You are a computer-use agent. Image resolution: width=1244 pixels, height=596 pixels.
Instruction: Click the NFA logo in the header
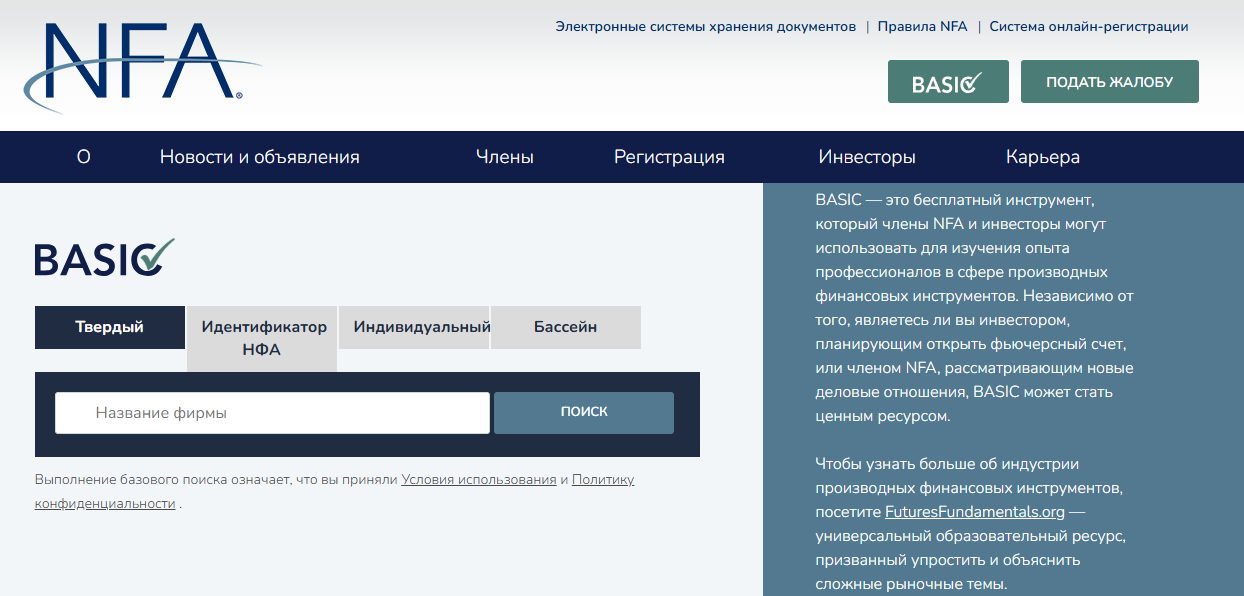140,65
